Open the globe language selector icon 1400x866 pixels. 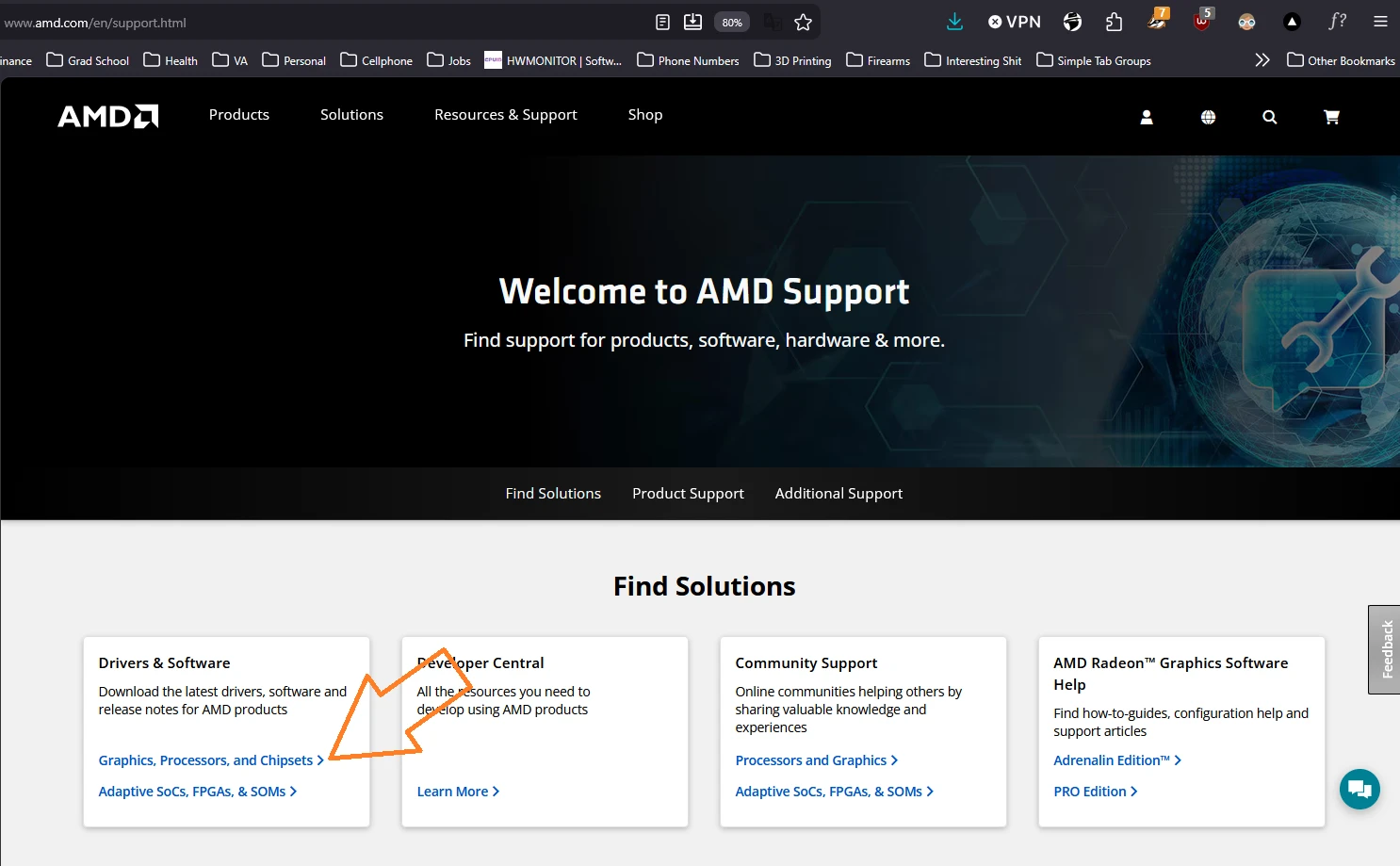(1208, 117)
